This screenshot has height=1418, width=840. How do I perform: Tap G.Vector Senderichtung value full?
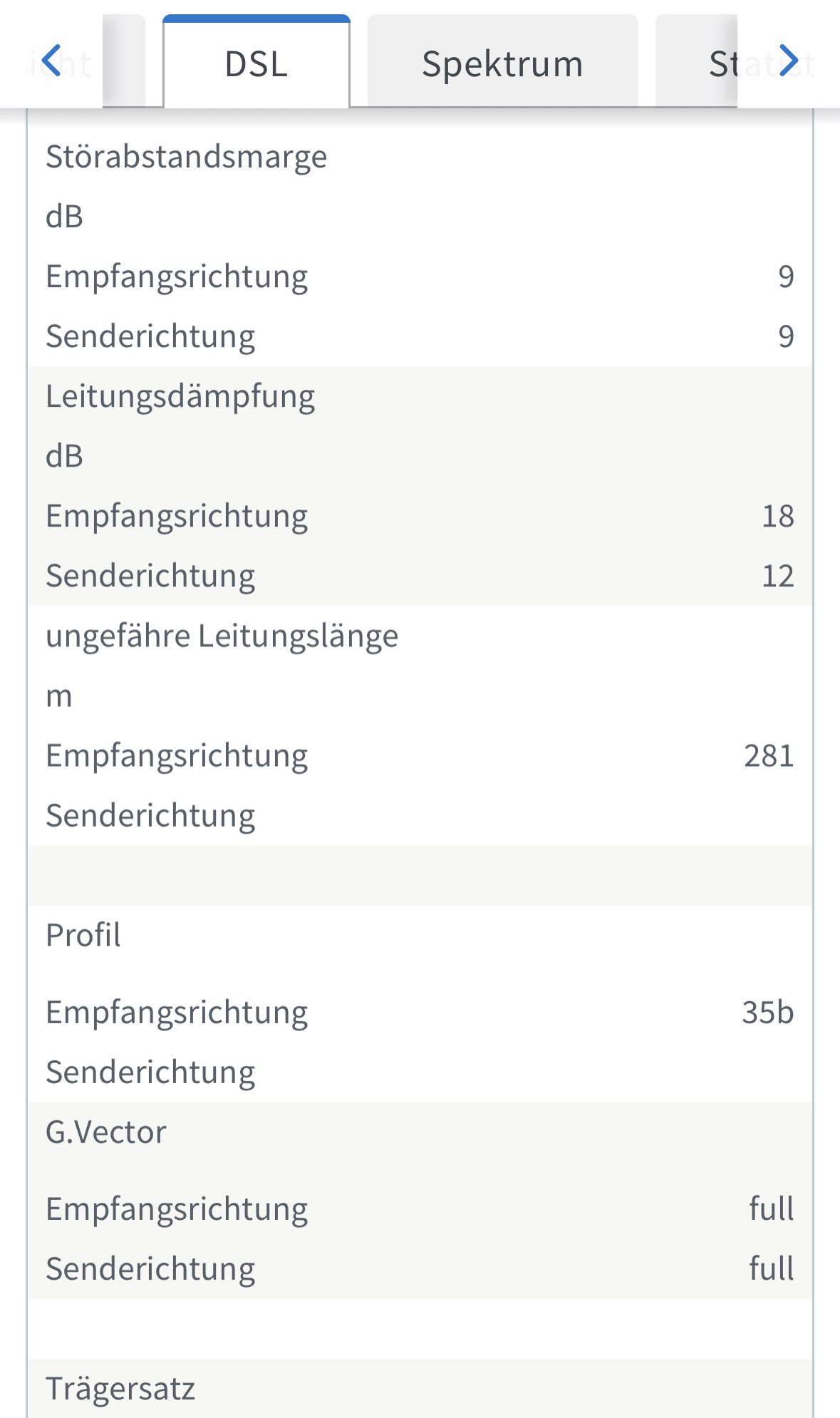coord(772,1268)
